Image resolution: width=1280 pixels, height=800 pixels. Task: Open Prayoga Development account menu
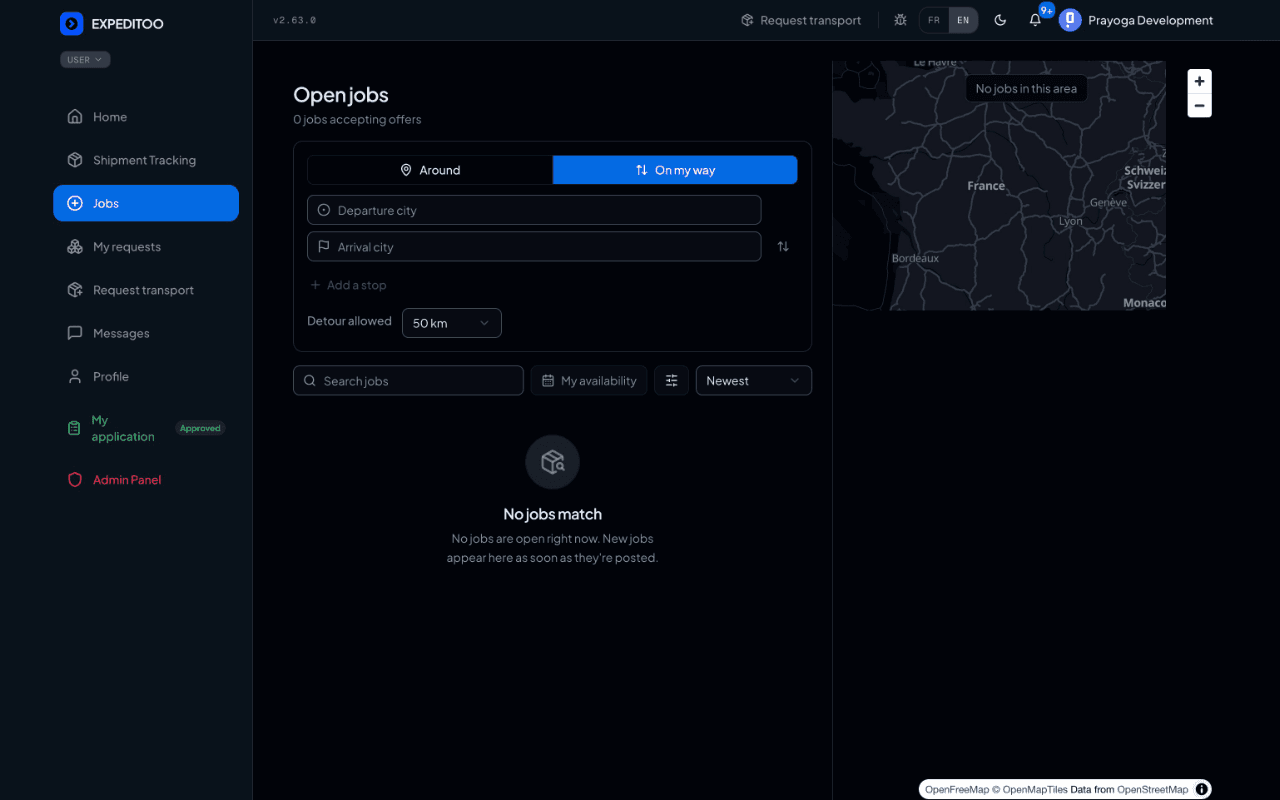(x=1137, y=20)
